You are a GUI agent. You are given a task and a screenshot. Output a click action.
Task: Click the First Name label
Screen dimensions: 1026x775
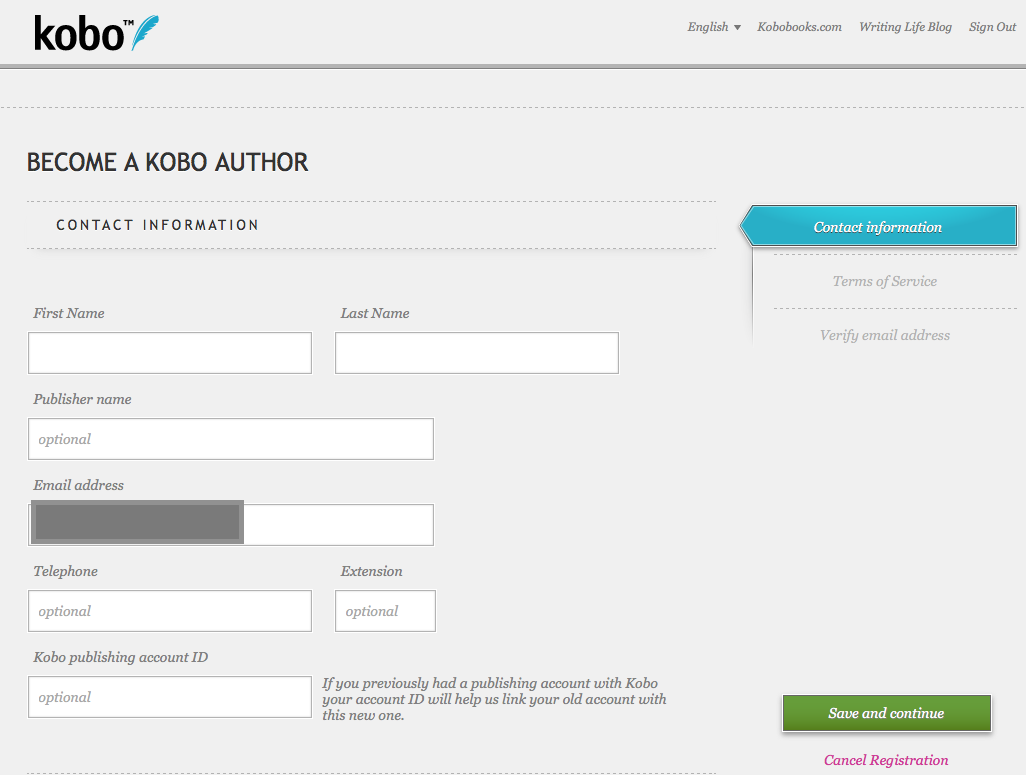click(69, 314)
